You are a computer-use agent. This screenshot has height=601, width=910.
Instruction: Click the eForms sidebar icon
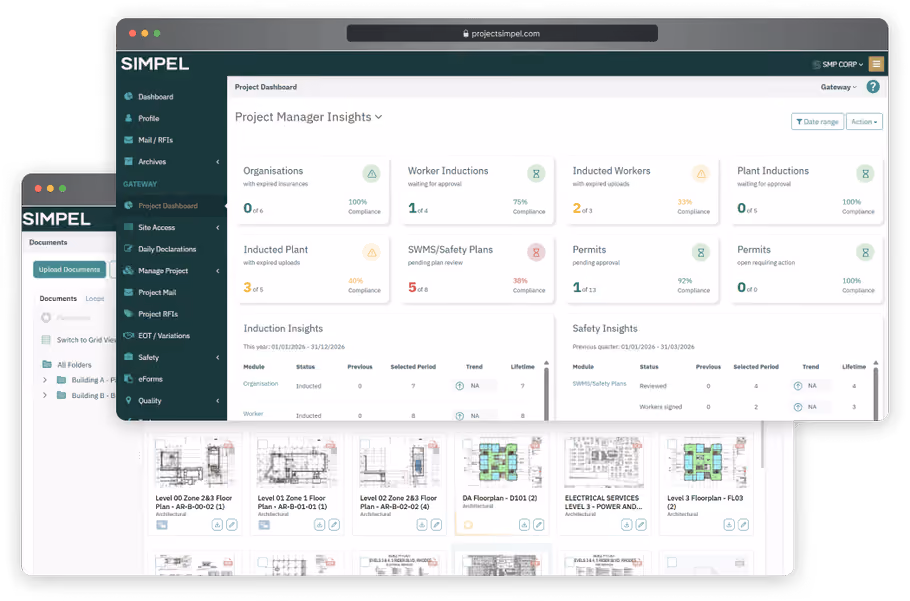point(128,379)
